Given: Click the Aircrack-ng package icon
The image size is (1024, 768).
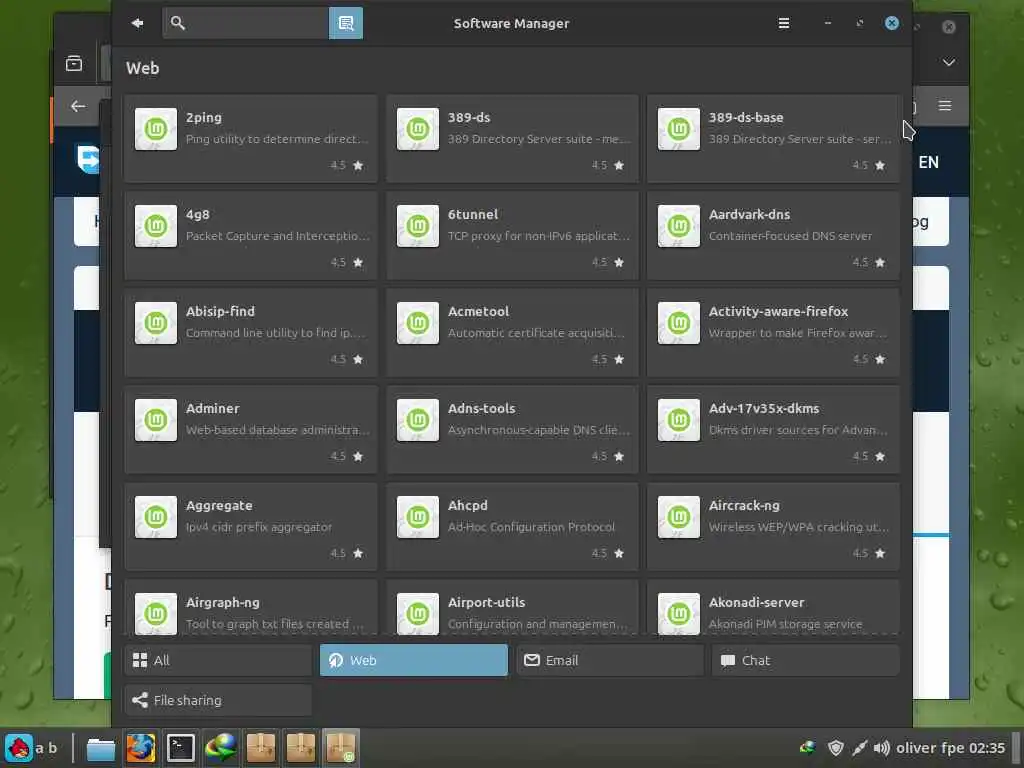Looking at the screenshot, I should click(679, 517).
